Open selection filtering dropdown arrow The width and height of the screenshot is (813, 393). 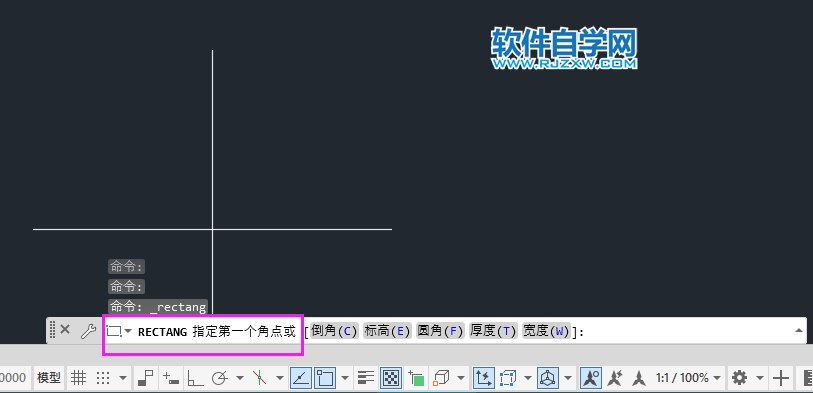527,378
